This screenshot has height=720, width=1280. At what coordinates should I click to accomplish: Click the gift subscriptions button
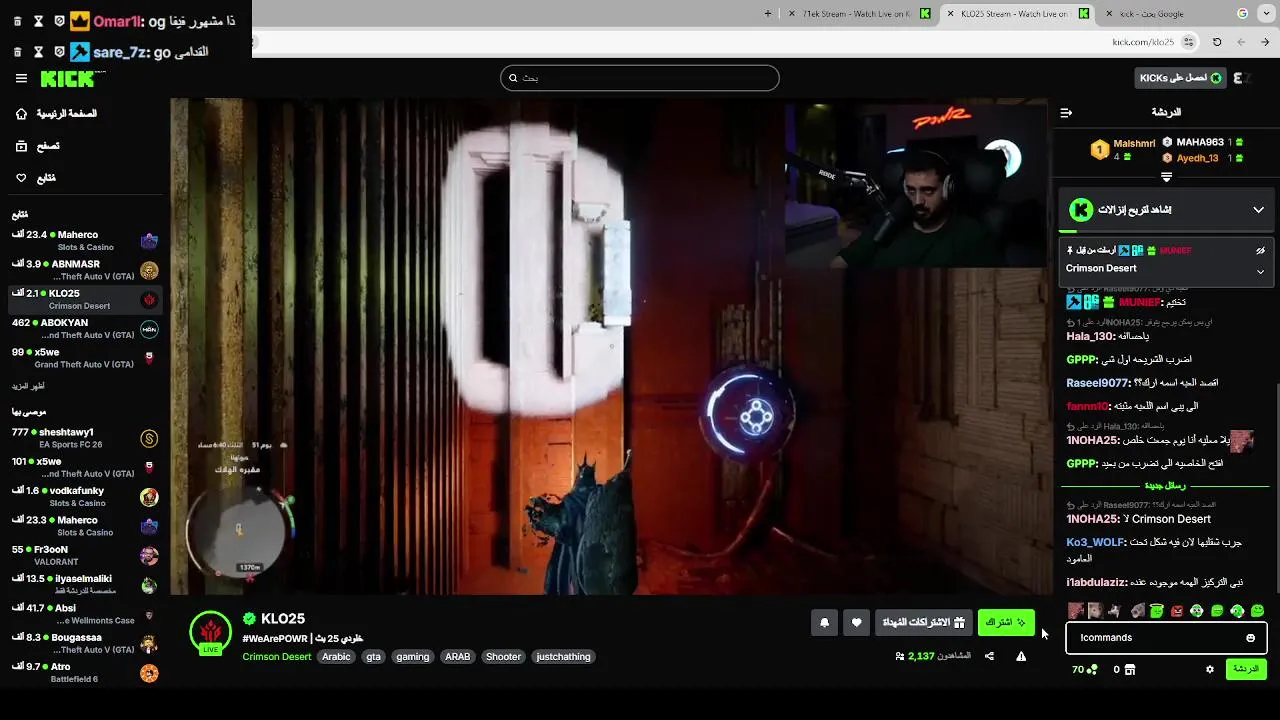923,622
